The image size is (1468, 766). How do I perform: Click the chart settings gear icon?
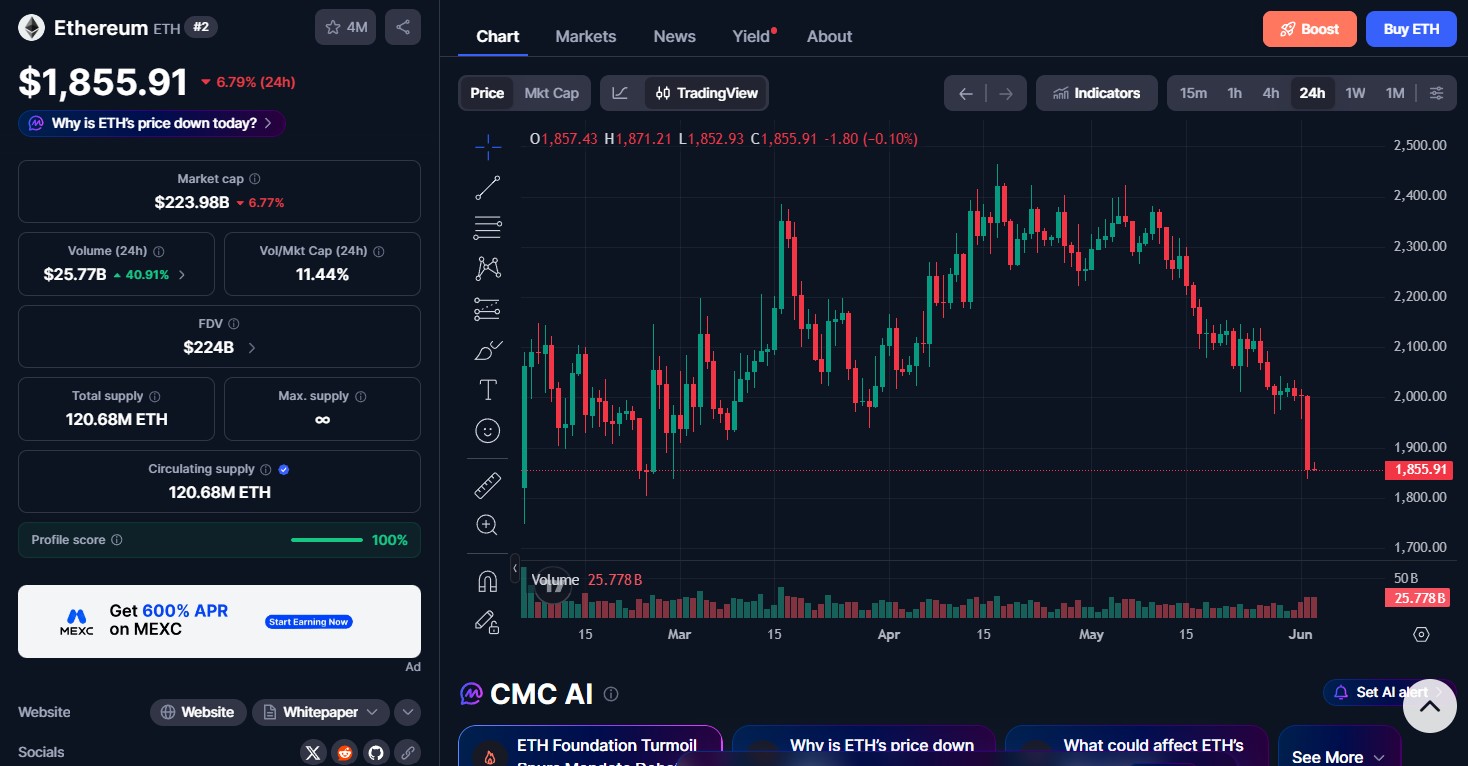coord(1422,634)
